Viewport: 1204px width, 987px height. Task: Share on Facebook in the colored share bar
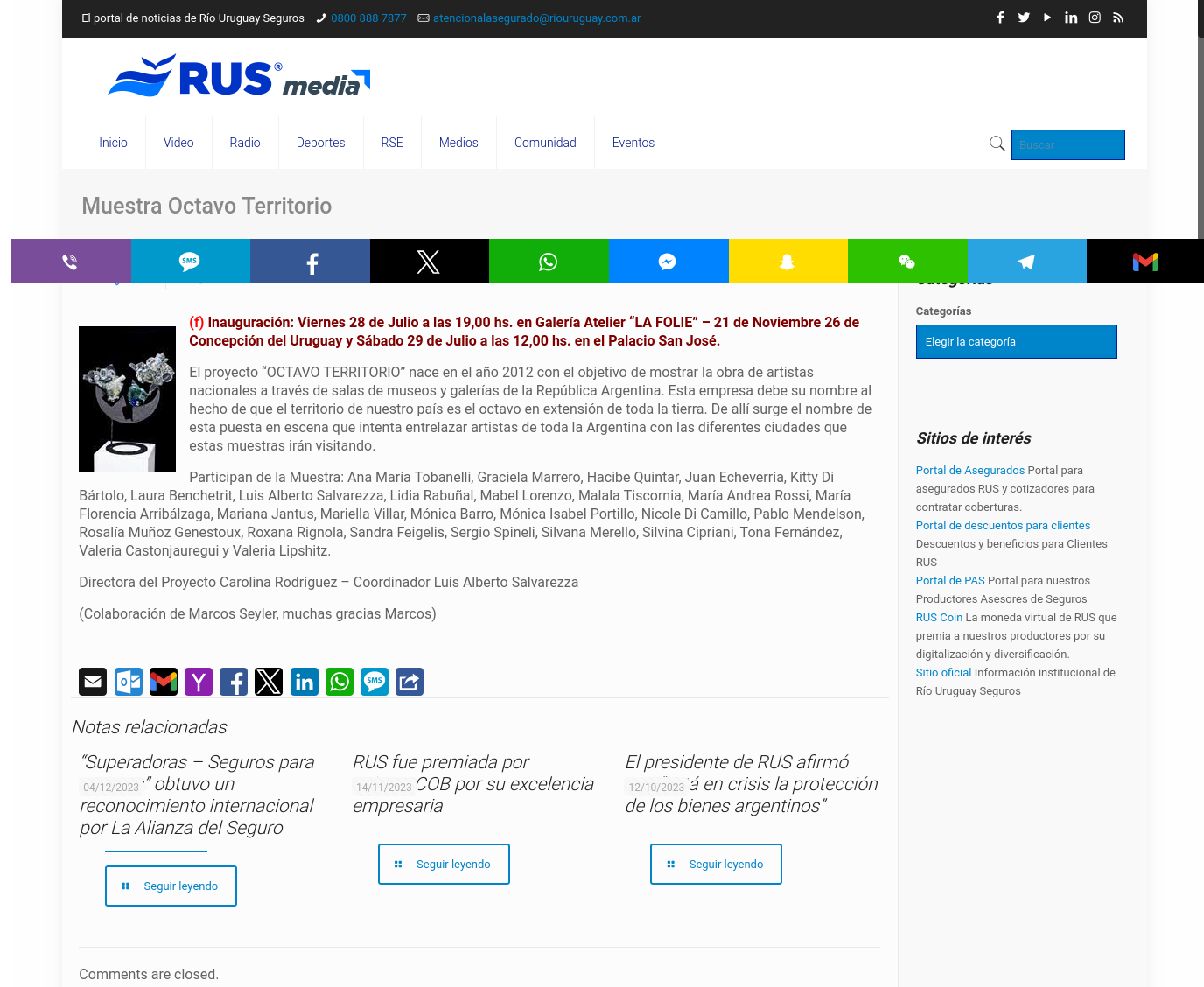(x=310, y=261)
